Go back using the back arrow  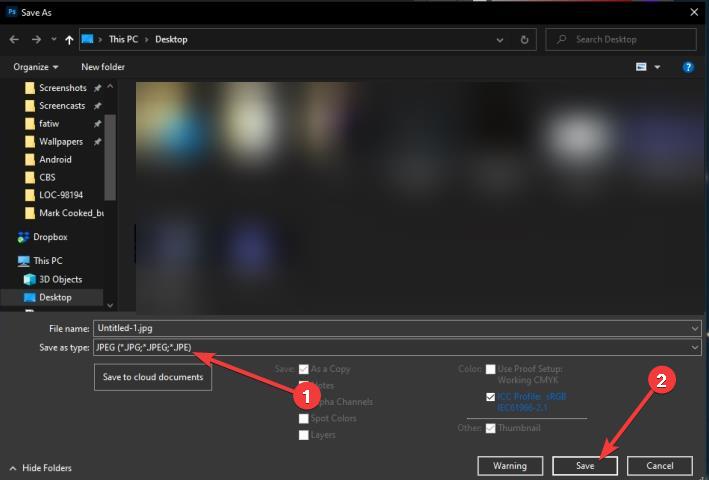click(14, 40)
